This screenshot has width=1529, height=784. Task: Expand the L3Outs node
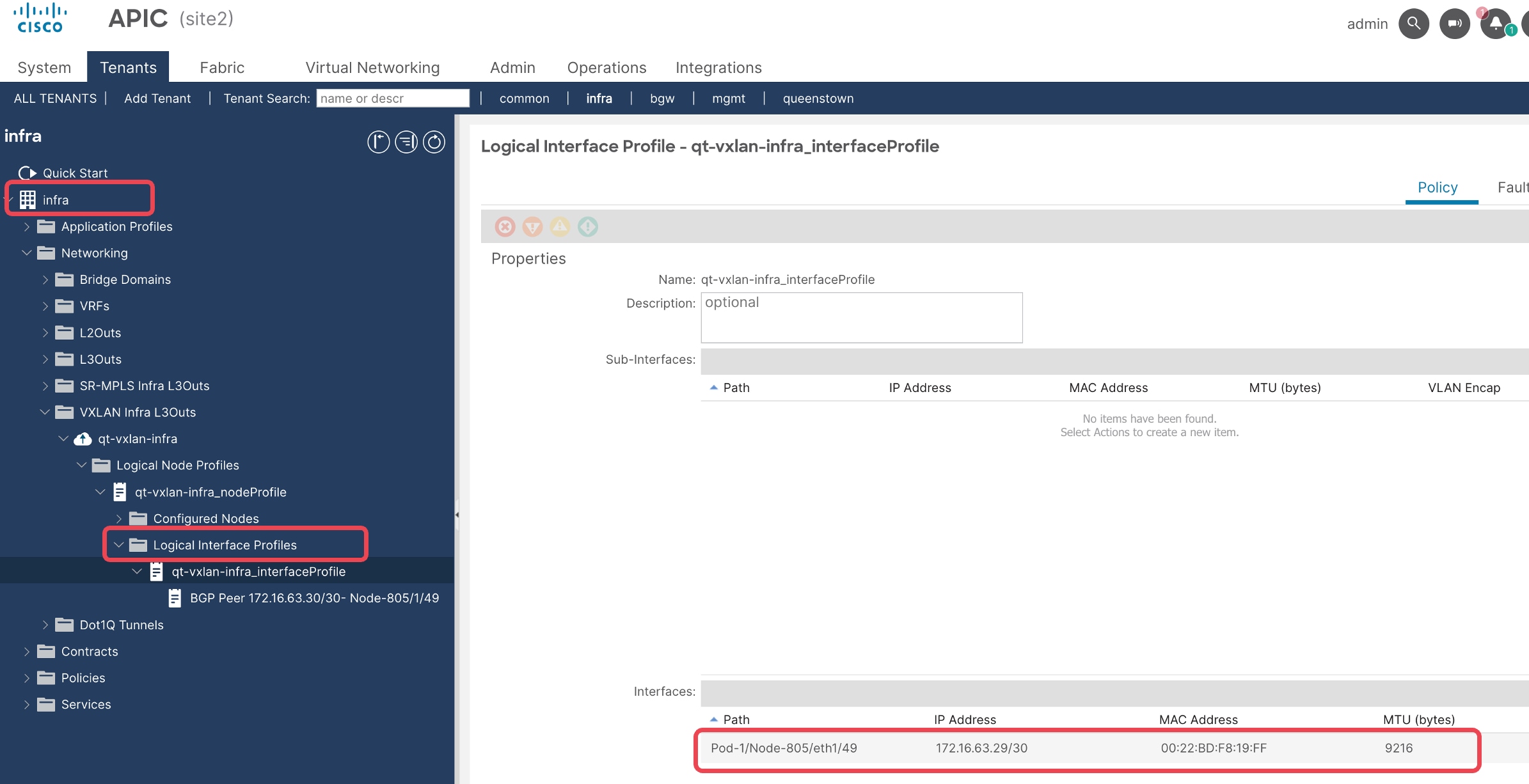pyautogui.click(x=45, y=359)
